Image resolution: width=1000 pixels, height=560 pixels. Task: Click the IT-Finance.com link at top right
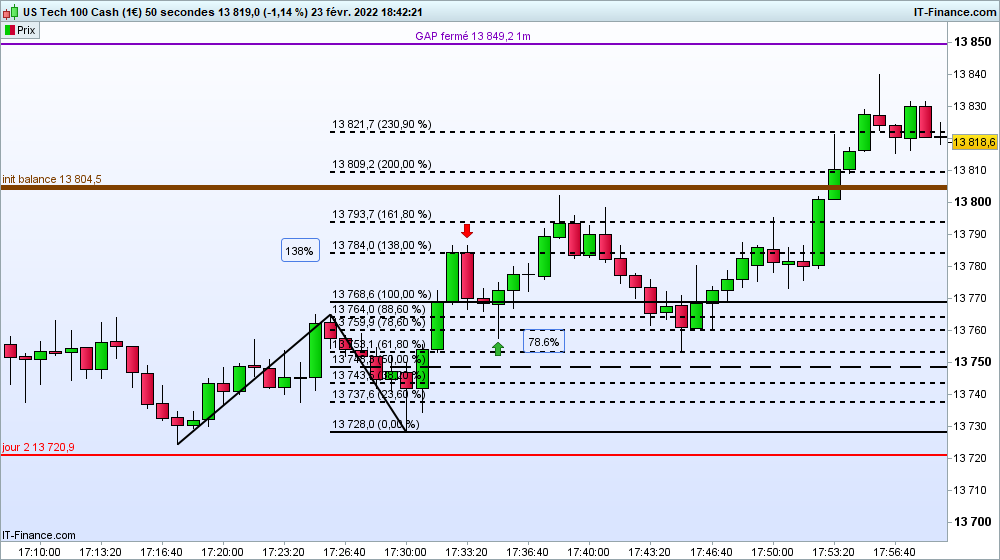coord(955,11)
